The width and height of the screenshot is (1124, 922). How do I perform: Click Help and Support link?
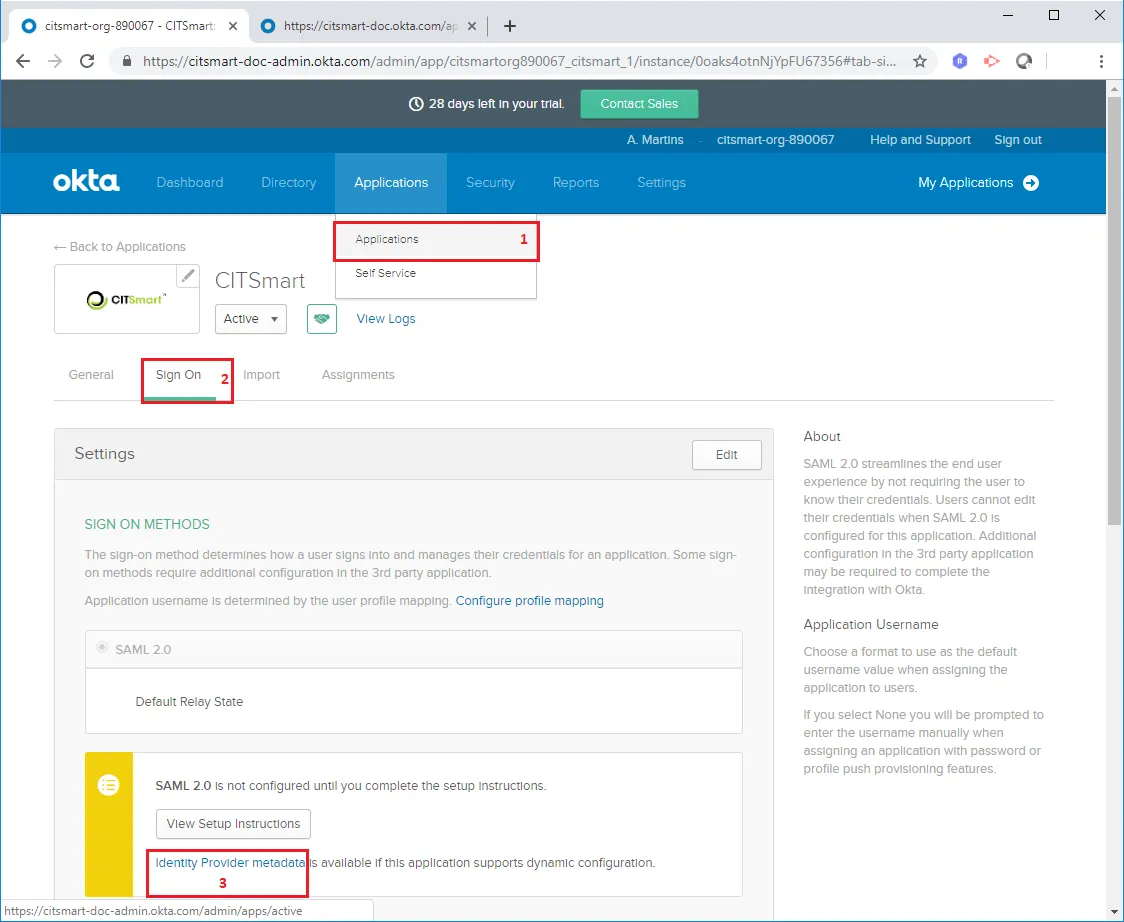pos(920,140)
